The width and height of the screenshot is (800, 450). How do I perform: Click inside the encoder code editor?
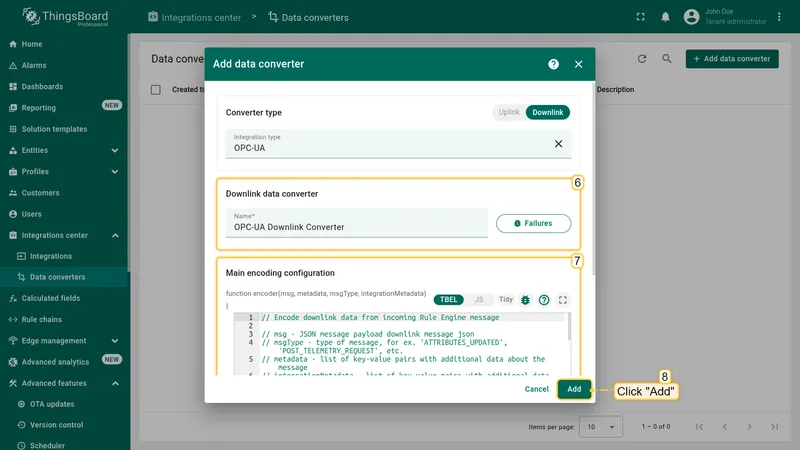(x=401, y=344)
